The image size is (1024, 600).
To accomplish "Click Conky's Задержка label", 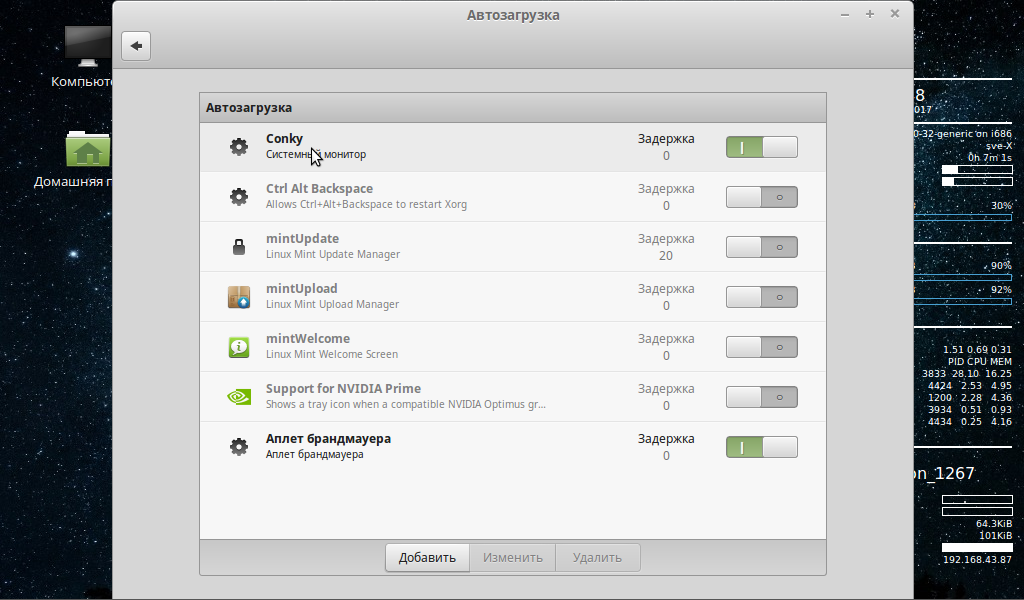I will point(666,138).
